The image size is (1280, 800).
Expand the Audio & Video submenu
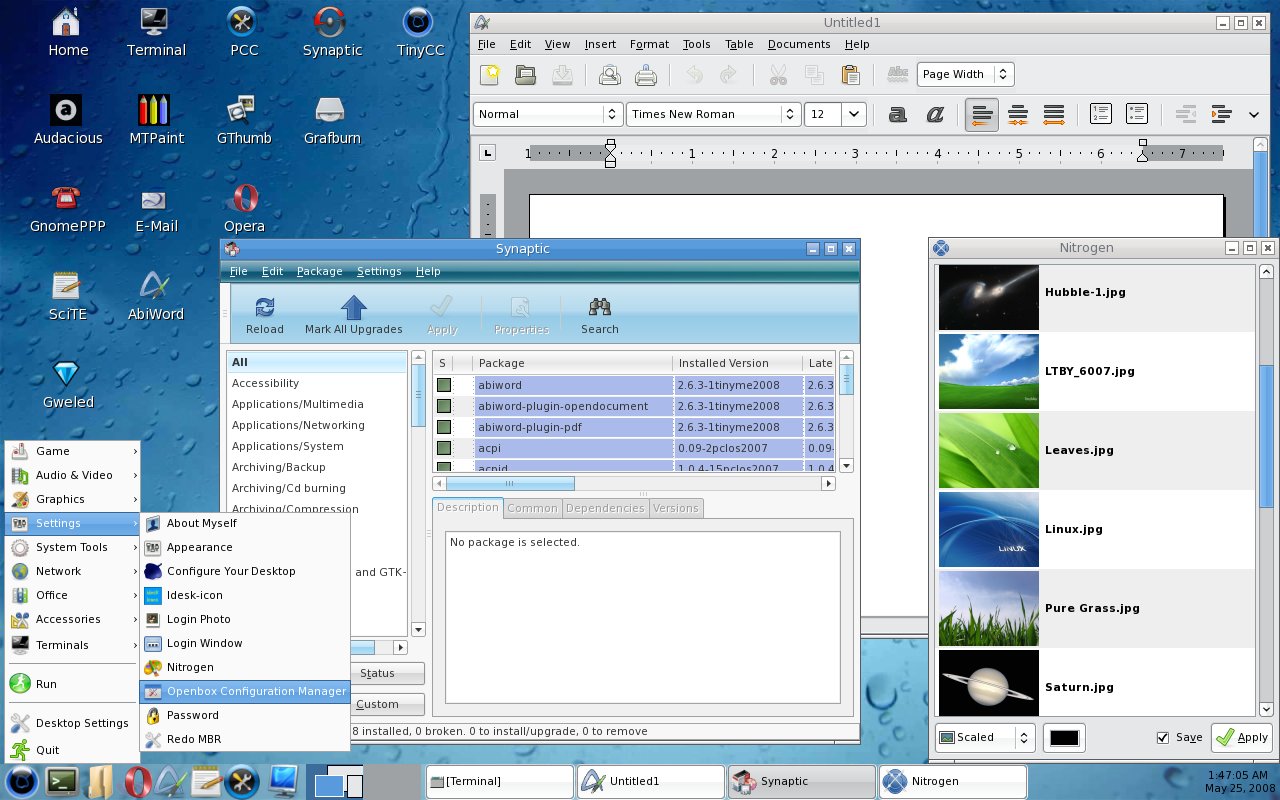tap(73, 475)
